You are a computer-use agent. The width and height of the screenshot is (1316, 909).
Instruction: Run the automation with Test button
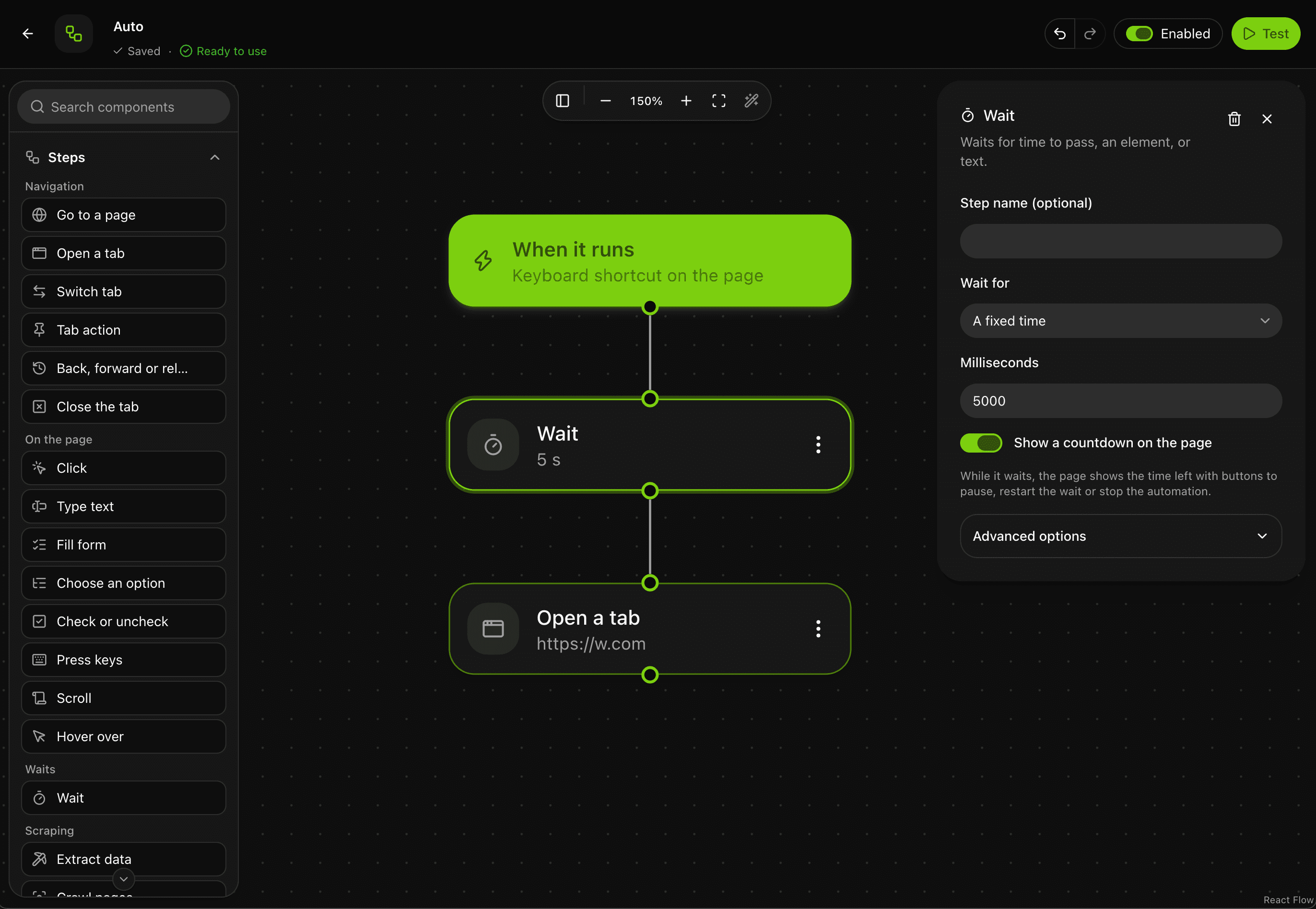[1265, 34]
